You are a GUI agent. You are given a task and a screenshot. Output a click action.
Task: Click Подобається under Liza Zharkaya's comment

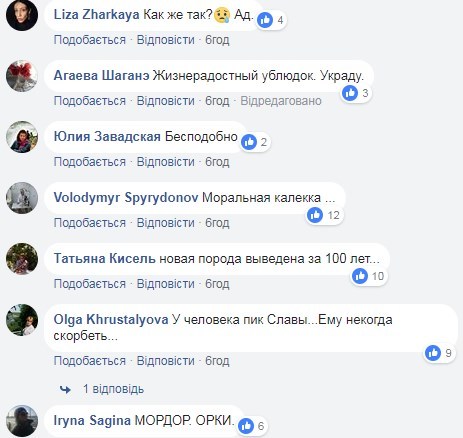[x=90, y=40]
